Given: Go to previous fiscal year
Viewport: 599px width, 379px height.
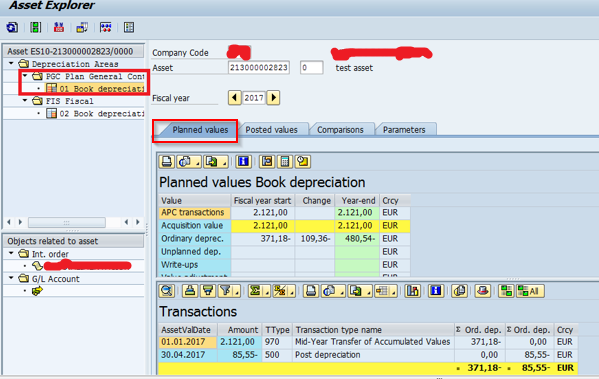Looking at the screenshot, I should [x=235, y=98].
